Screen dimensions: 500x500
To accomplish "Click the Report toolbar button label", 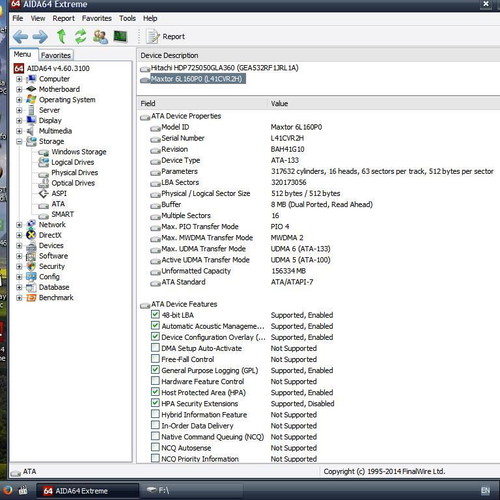I will [173, 37].
